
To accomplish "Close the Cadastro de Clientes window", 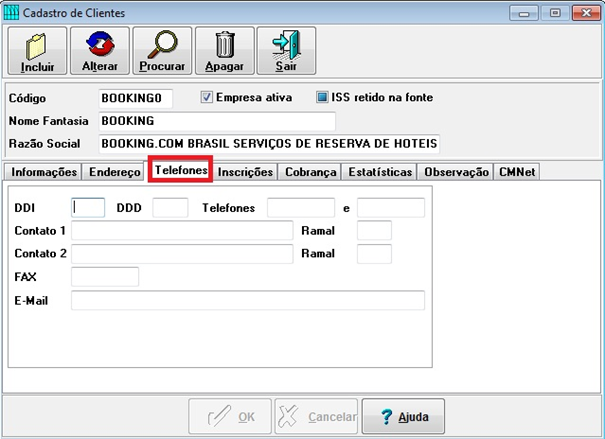I will pyautogui.click(x=586, y=13).
